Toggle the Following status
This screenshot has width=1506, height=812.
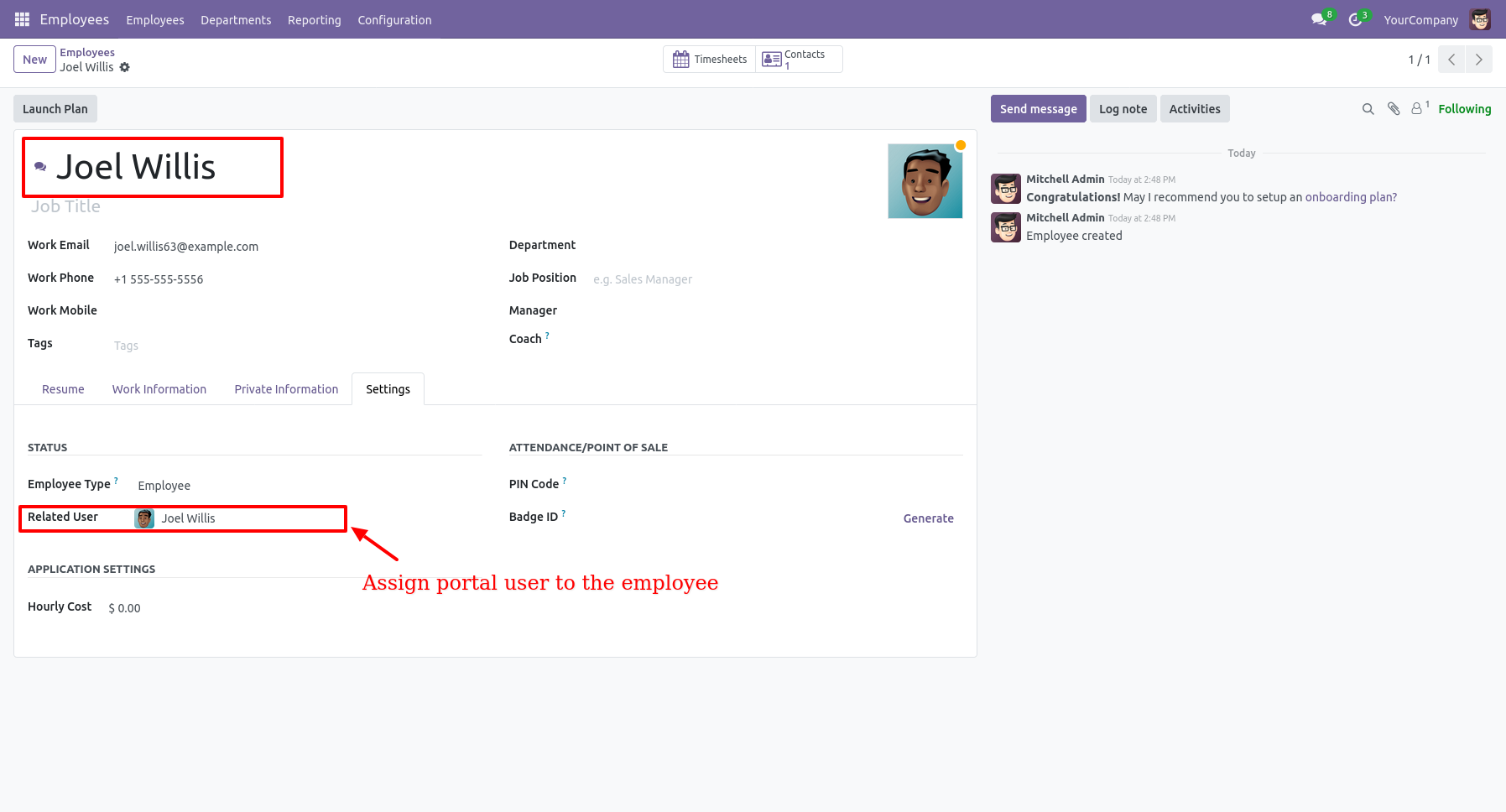pyautogui.click(x=1464, y=109)
